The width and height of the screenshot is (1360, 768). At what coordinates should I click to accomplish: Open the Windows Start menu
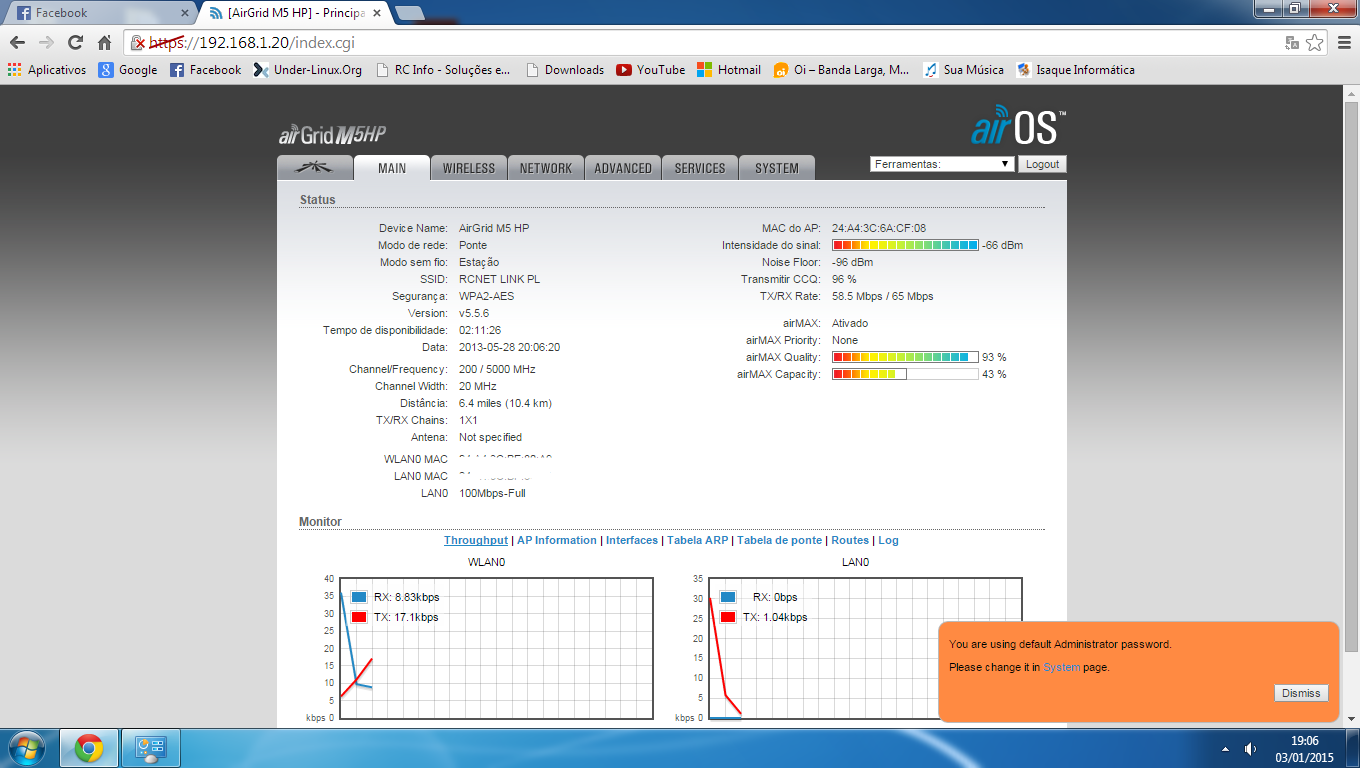coord(26,748)
